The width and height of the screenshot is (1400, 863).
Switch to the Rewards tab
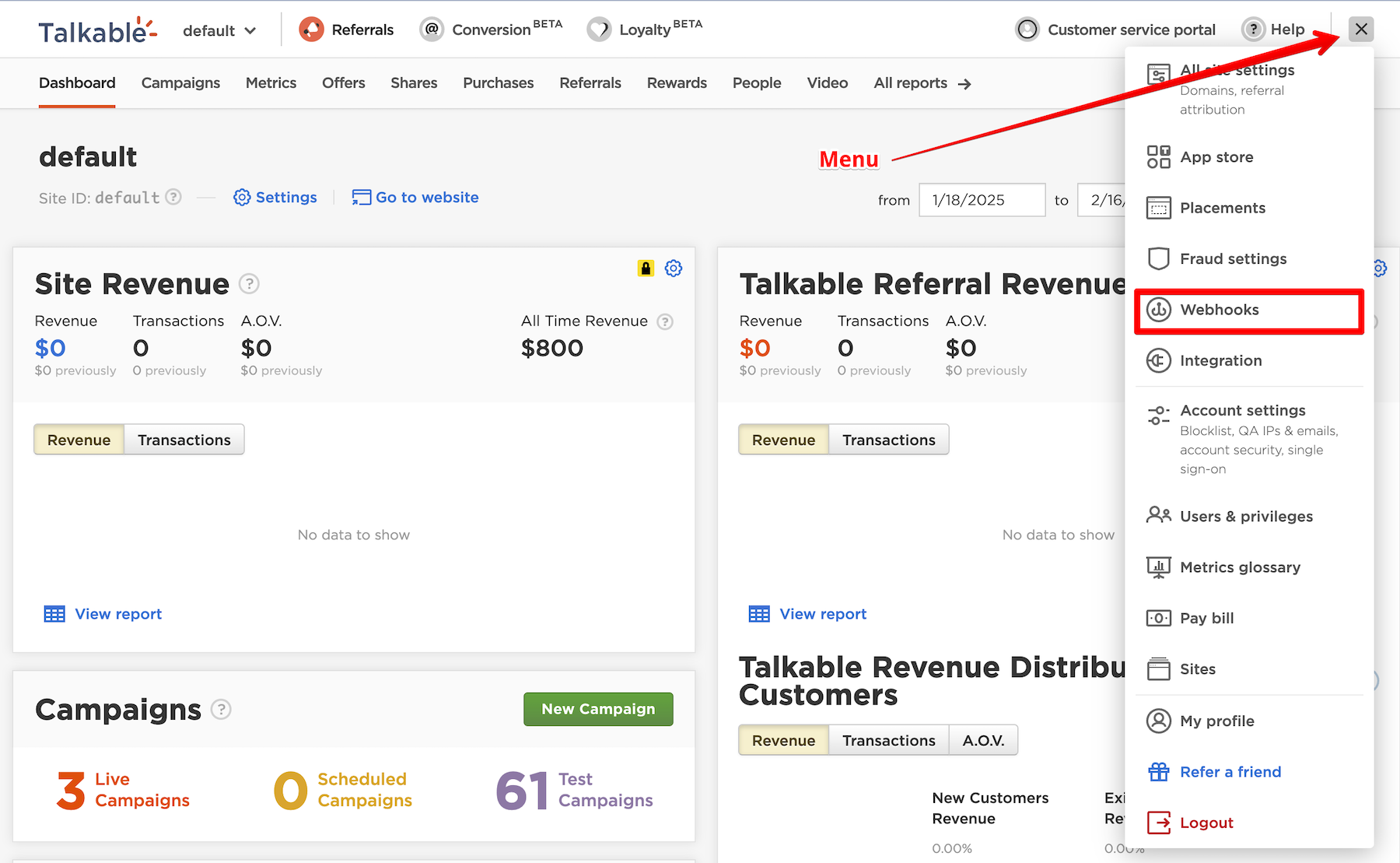point(677,82)
